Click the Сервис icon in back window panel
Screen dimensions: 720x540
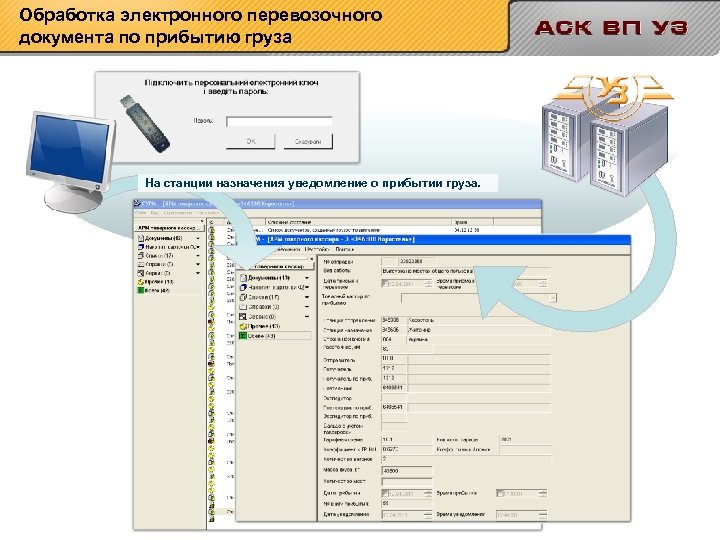click(141, 273)
